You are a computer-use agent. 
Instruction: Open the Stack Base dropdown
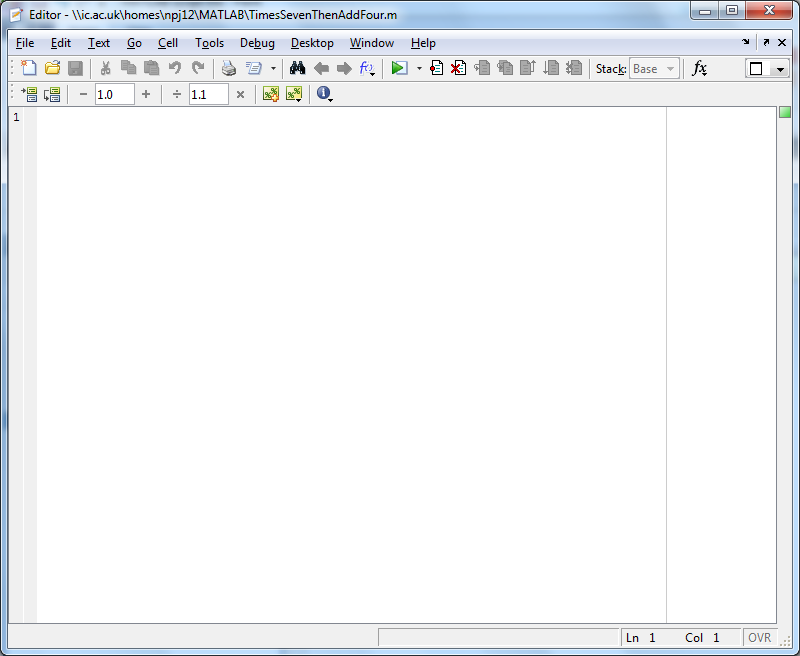[x=655, y=68]
